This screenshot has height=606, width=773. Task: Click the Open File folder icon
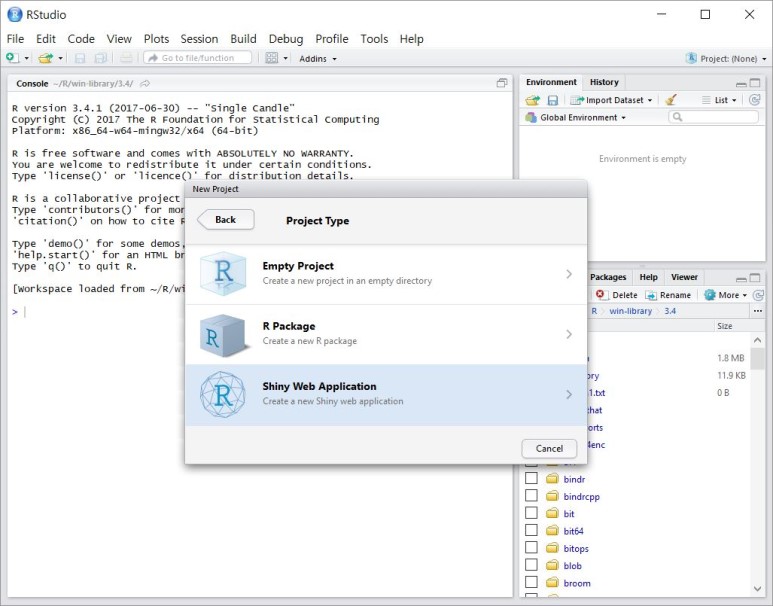(45, 58)
